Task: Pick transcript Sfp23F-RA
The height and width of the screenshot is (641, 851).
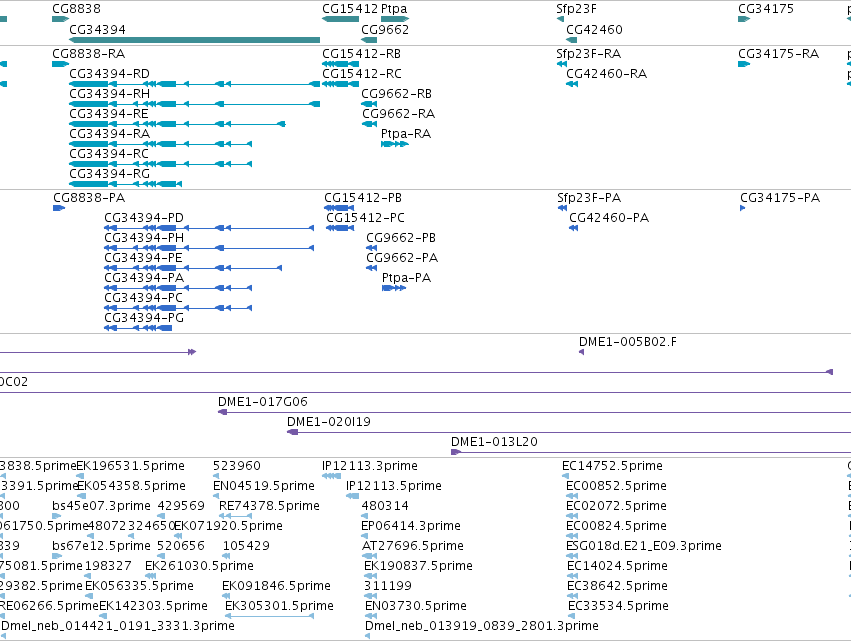Action: 588,54
